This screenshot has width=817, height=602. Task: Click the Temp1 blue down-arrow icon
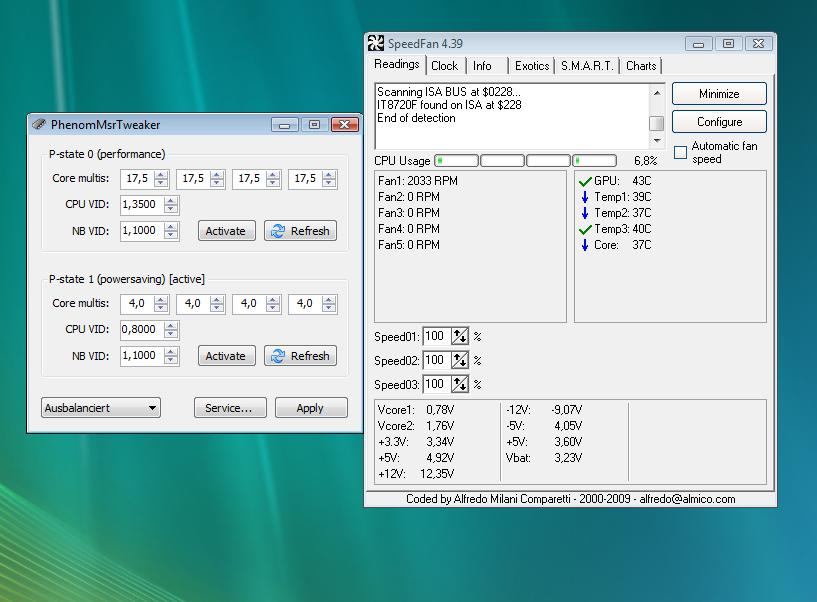click(x=585, y=197)
